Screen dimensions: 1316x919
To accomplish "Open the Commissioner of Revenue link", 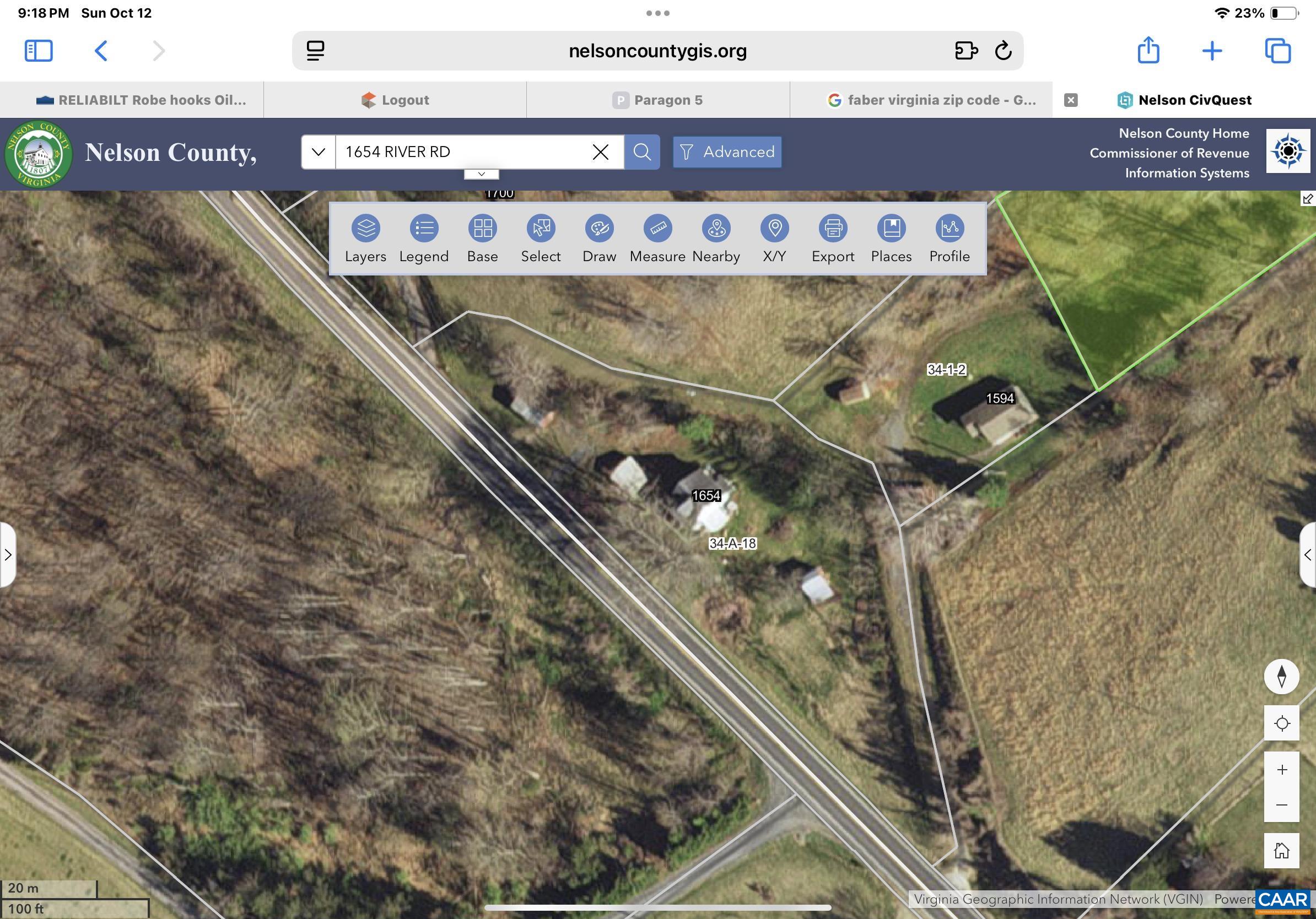I will [1169, 153].
